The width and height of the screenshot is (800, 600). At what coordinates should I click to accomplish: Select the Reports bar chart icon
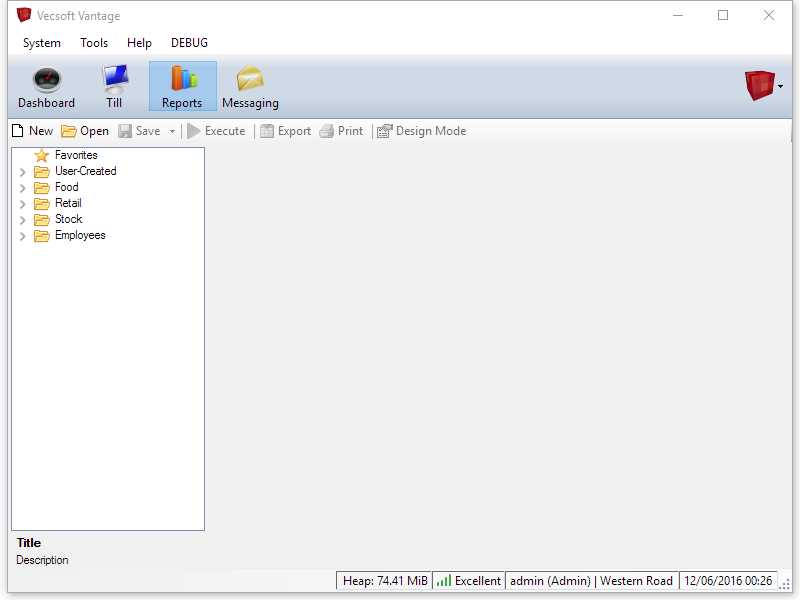182,80
